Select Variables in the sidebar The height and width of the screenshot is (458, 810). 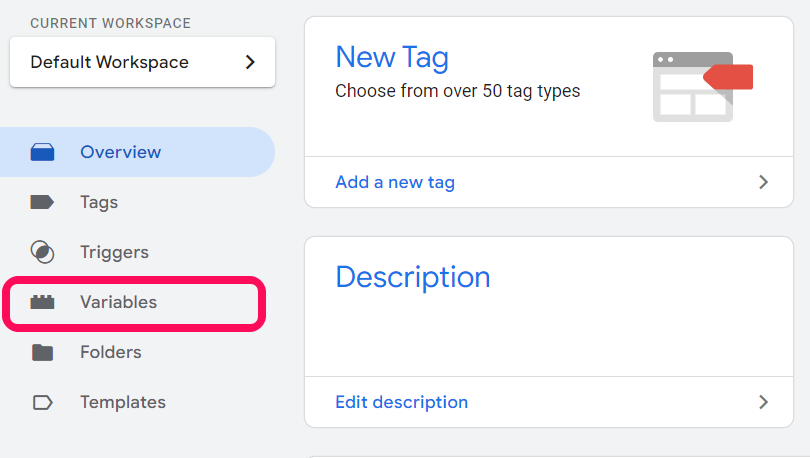[118, 302]
